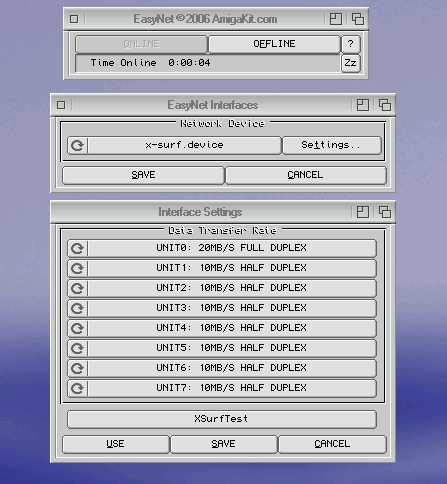Click the cycle arrow icon beside UNIT1
Viewport: 447px width, 484px height.
(77, 268)
